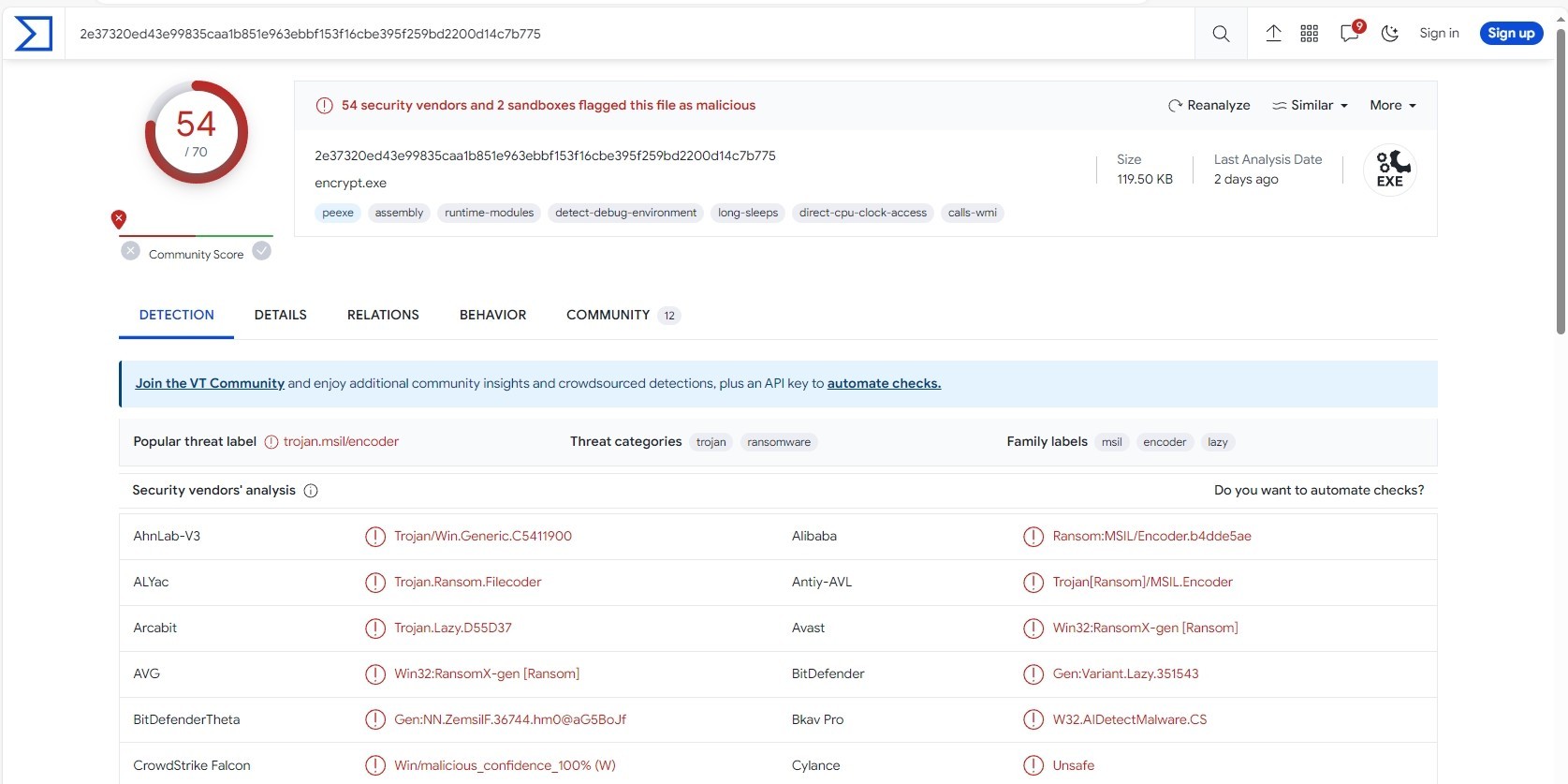Image resolution: width=1568 pixels, height=784 pixels.
Task: Click trojan.msil/encoder threat label
Action: pyautogui.click(x=341, y=441)
